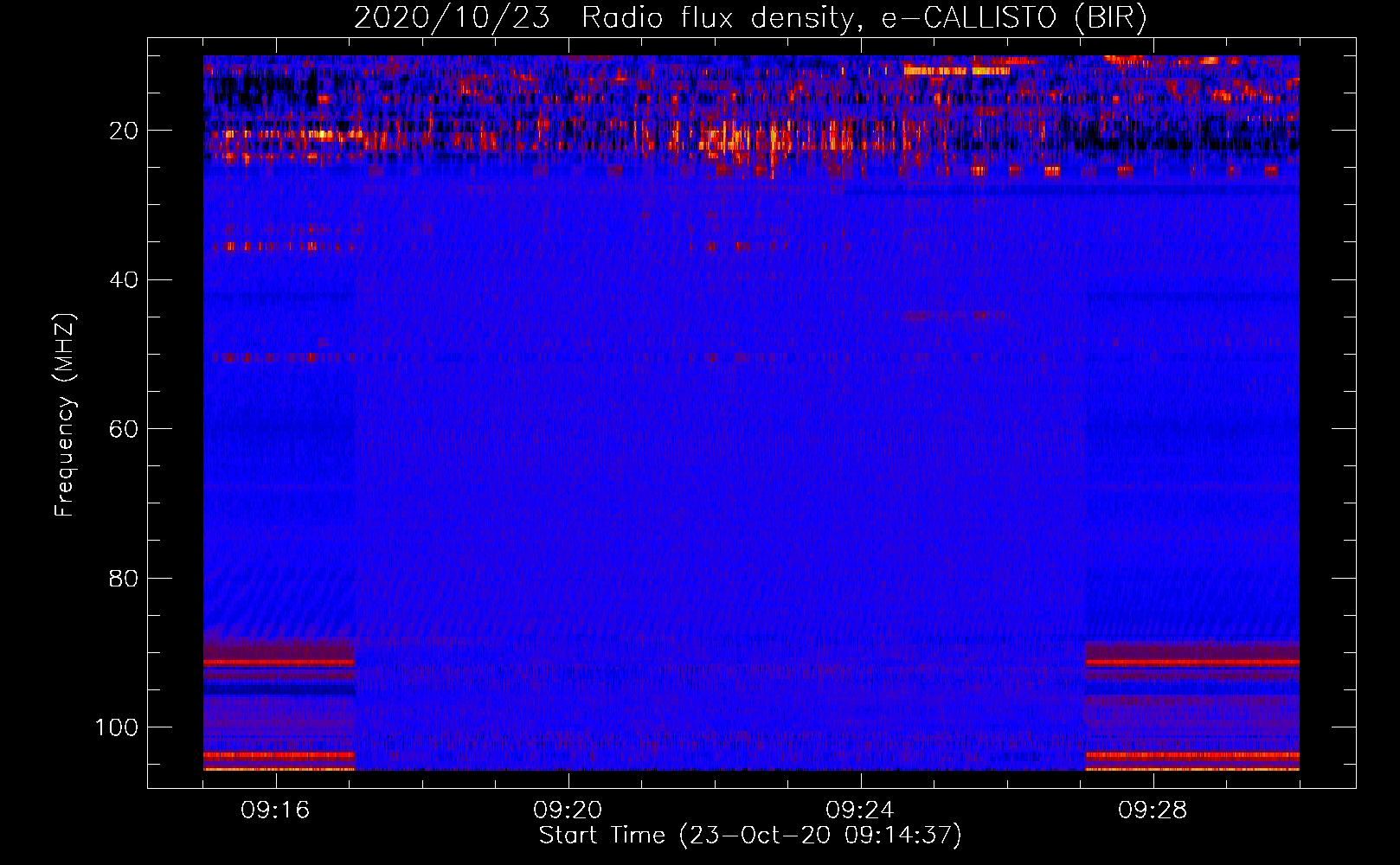
Task: Click the 60 frequency tick label
Action: (x=124, y=430)
